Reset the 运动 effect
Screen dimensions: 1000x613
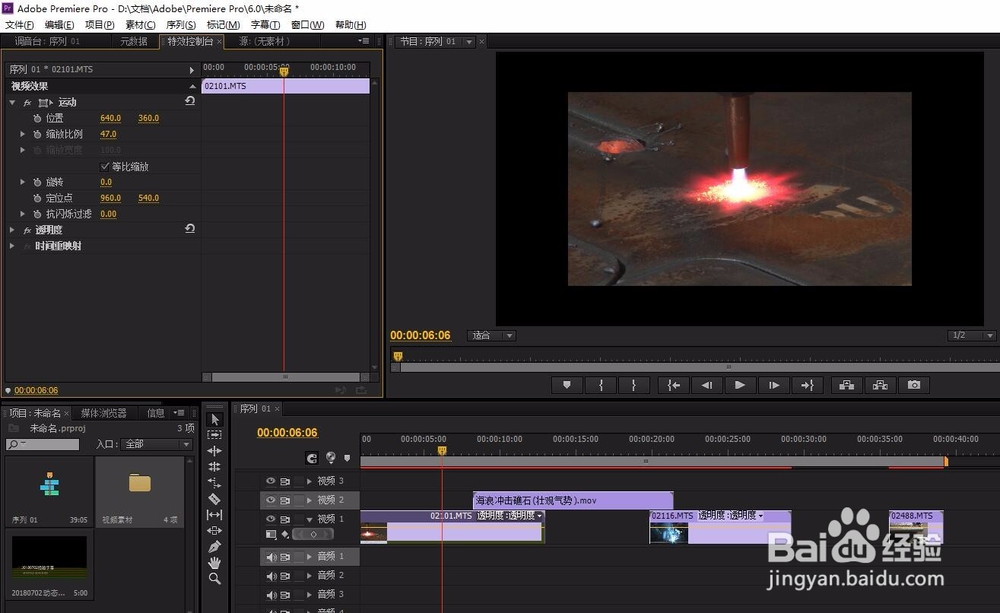click(189, 101)
